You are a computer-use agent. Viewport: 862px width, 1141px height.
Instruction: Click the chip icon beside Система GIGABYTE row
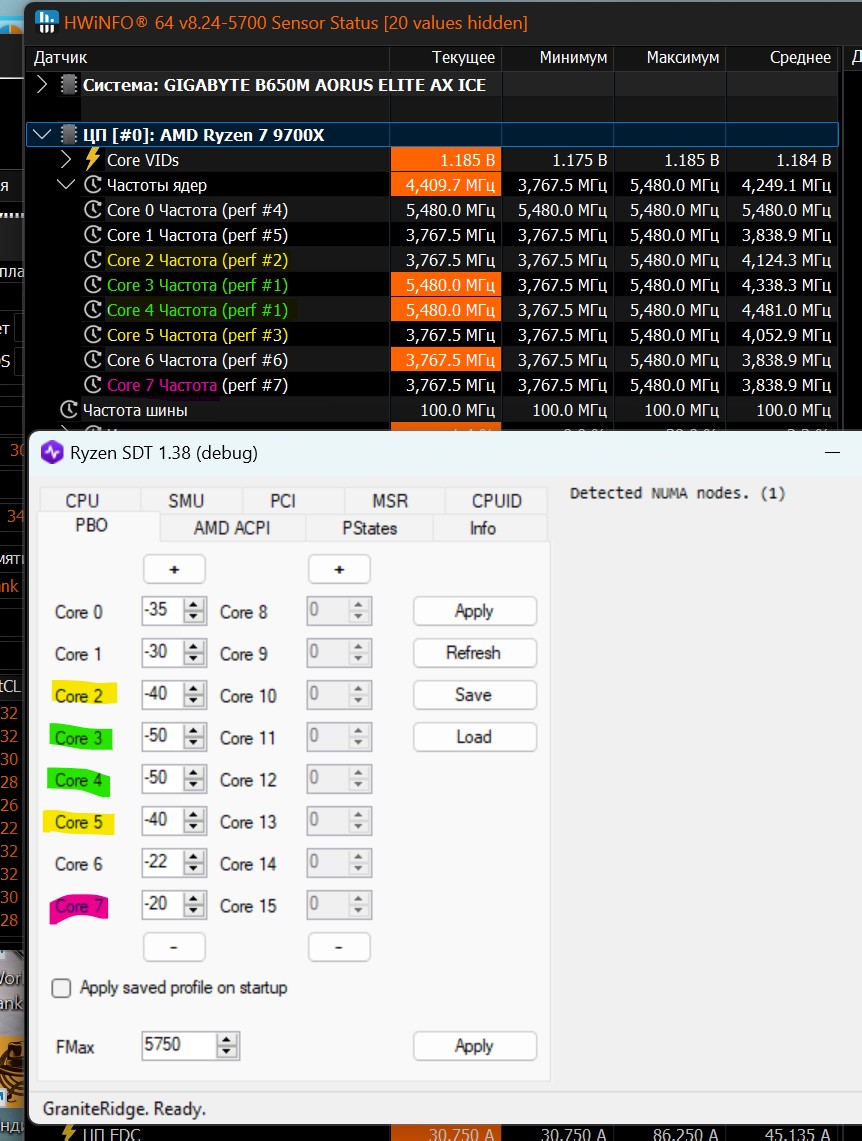[x=68, y=84]
